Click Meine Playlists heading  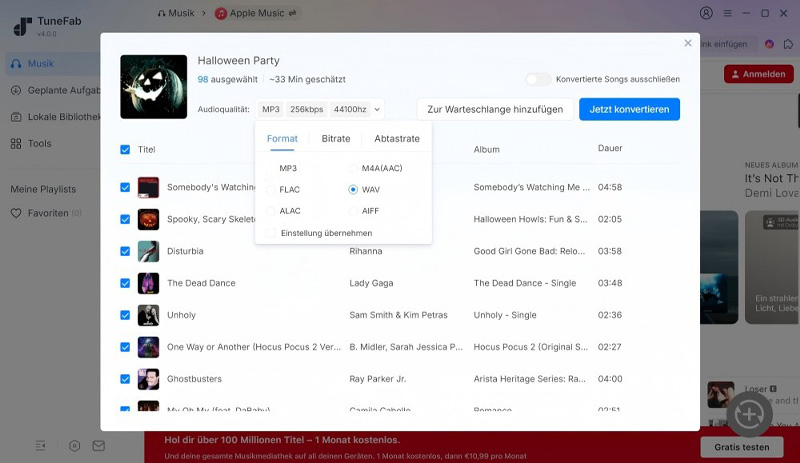(43, 189)
